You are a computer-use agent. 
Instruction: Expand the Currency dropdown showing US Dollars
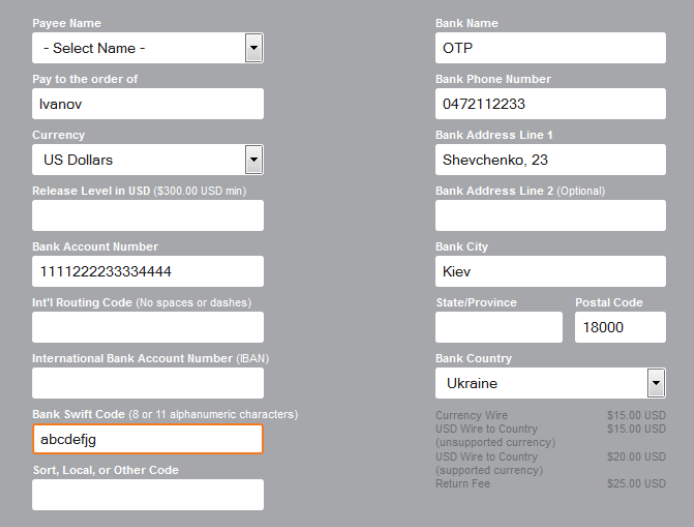148,159
